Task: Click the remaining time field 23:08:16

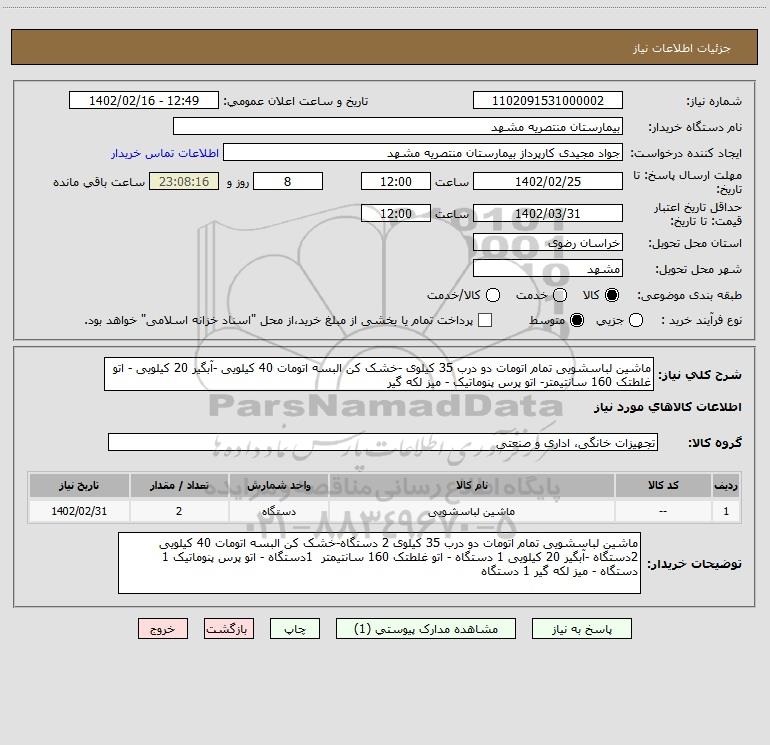Action: (184, 181)
